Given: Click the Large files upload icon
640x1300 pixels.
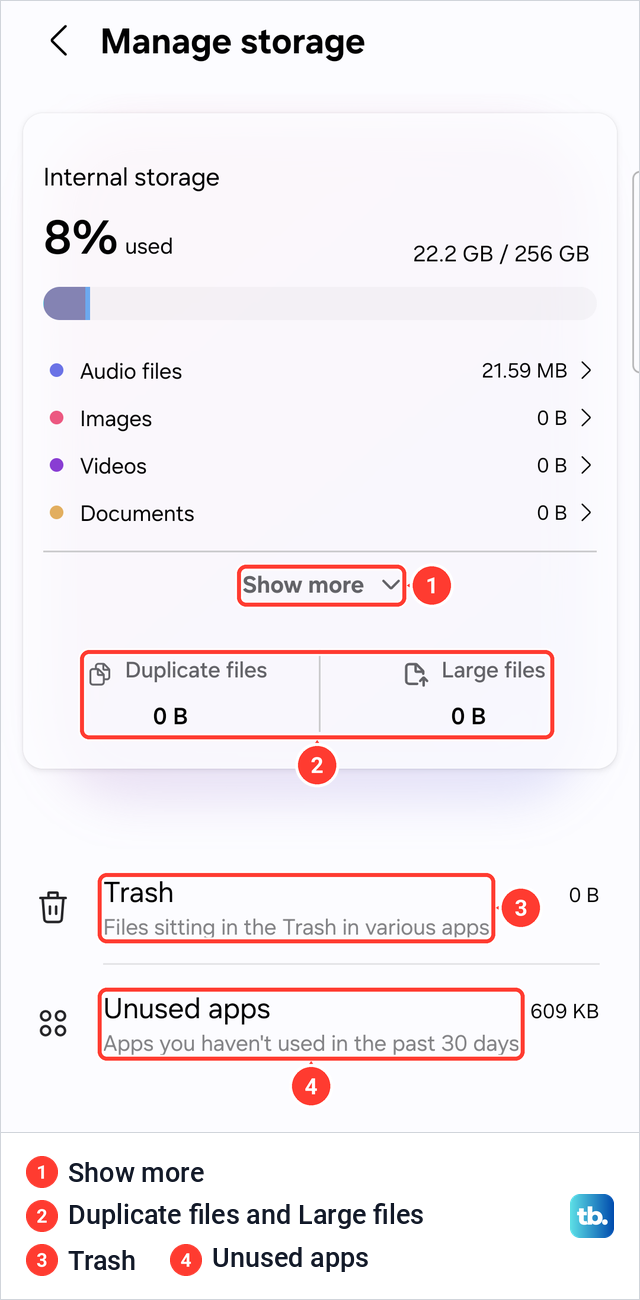Looking at the screenshot, I should [x=416, y=674].
